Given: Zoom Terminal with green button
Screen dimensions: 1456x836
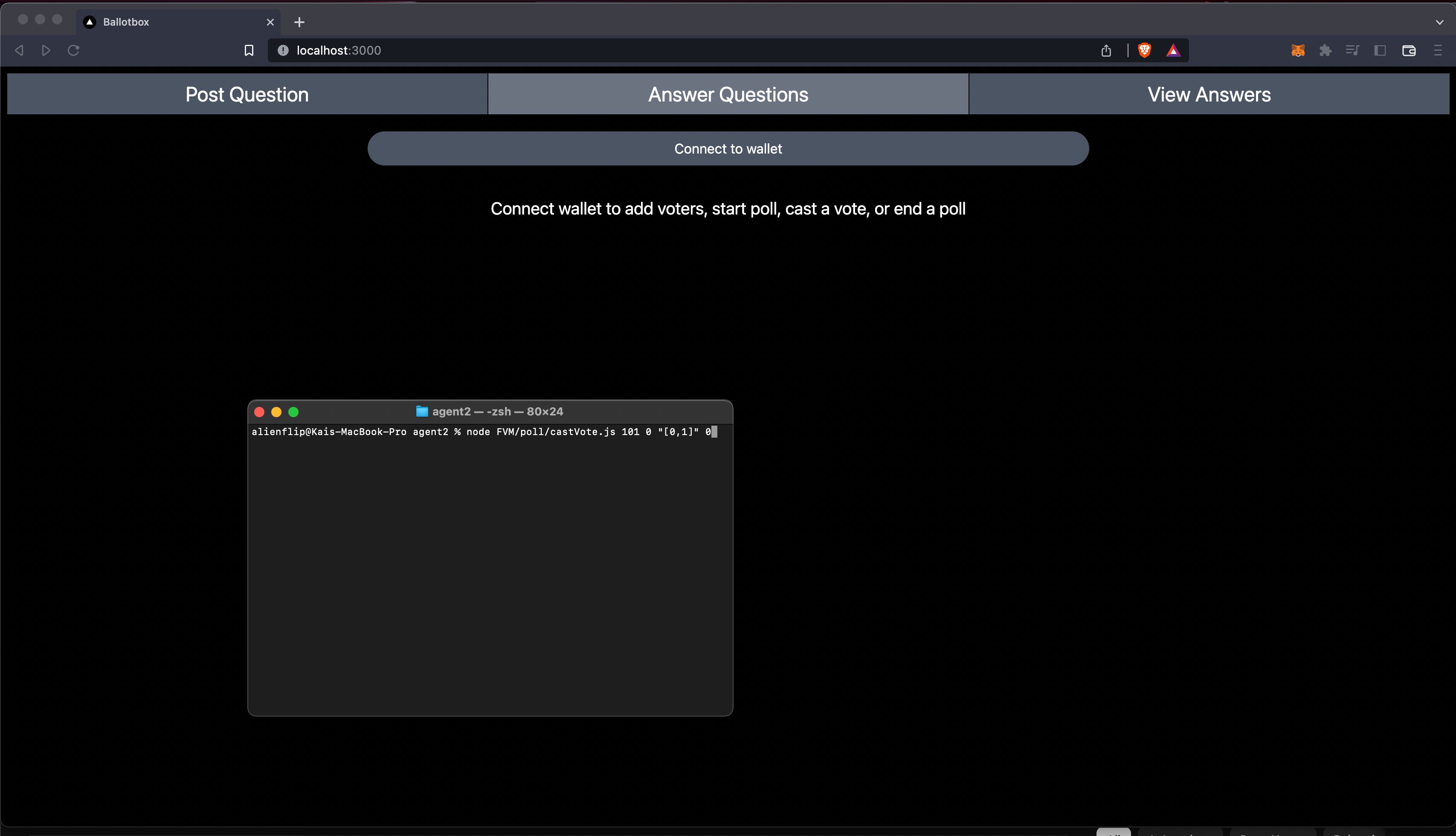Looking at the screenshot, I should click(x=293, y=412).
